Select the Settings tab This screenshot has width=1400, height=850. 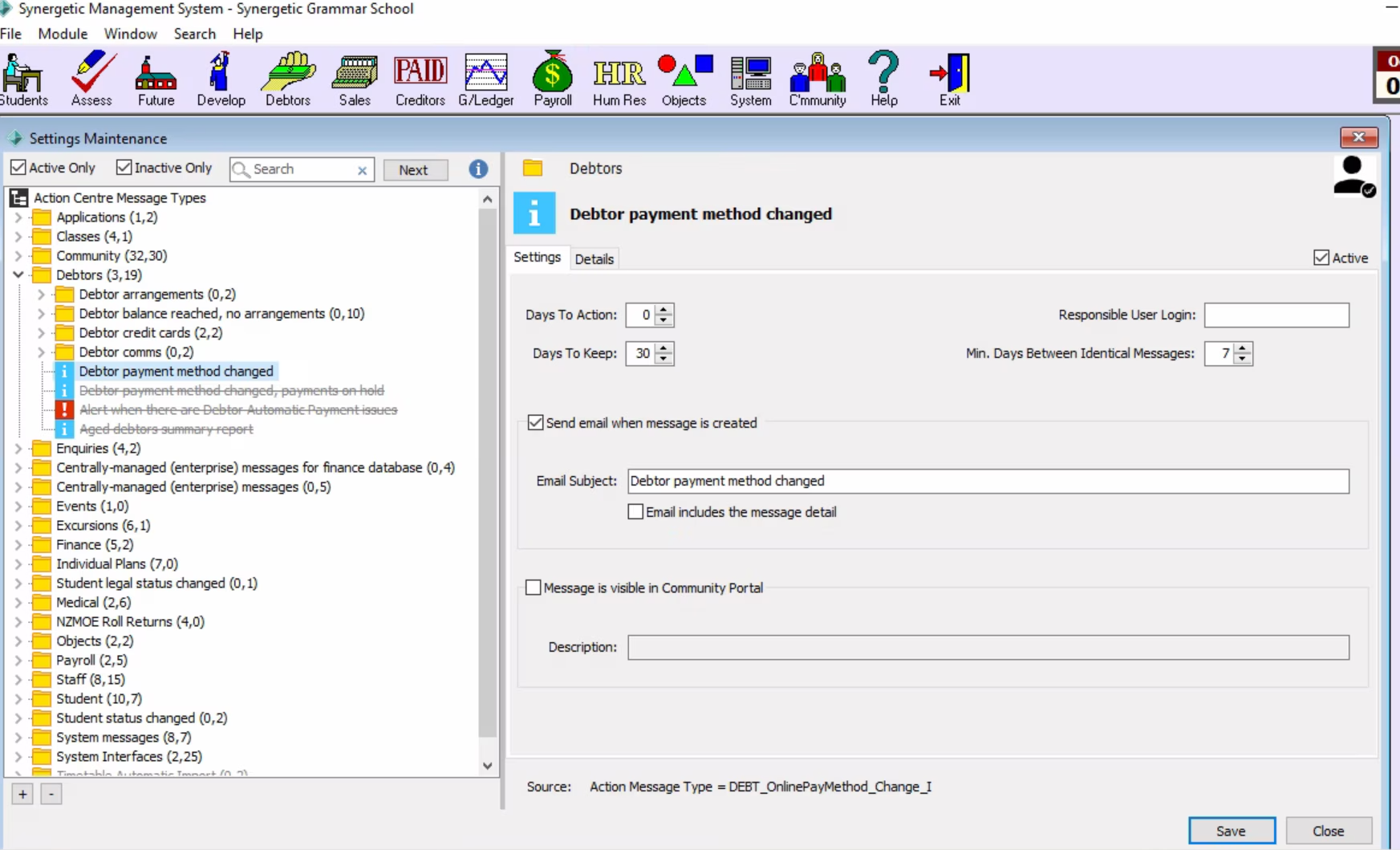(x=538, y=257)
